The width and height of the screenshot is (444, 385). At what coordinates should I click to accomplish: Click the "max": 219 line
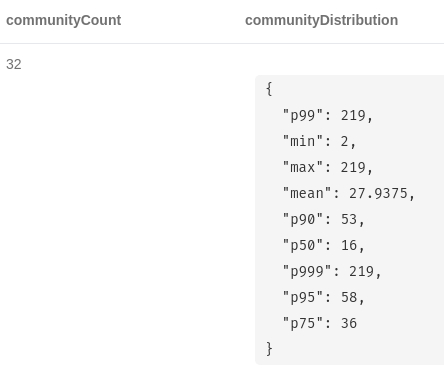click(x=327, y=167)
